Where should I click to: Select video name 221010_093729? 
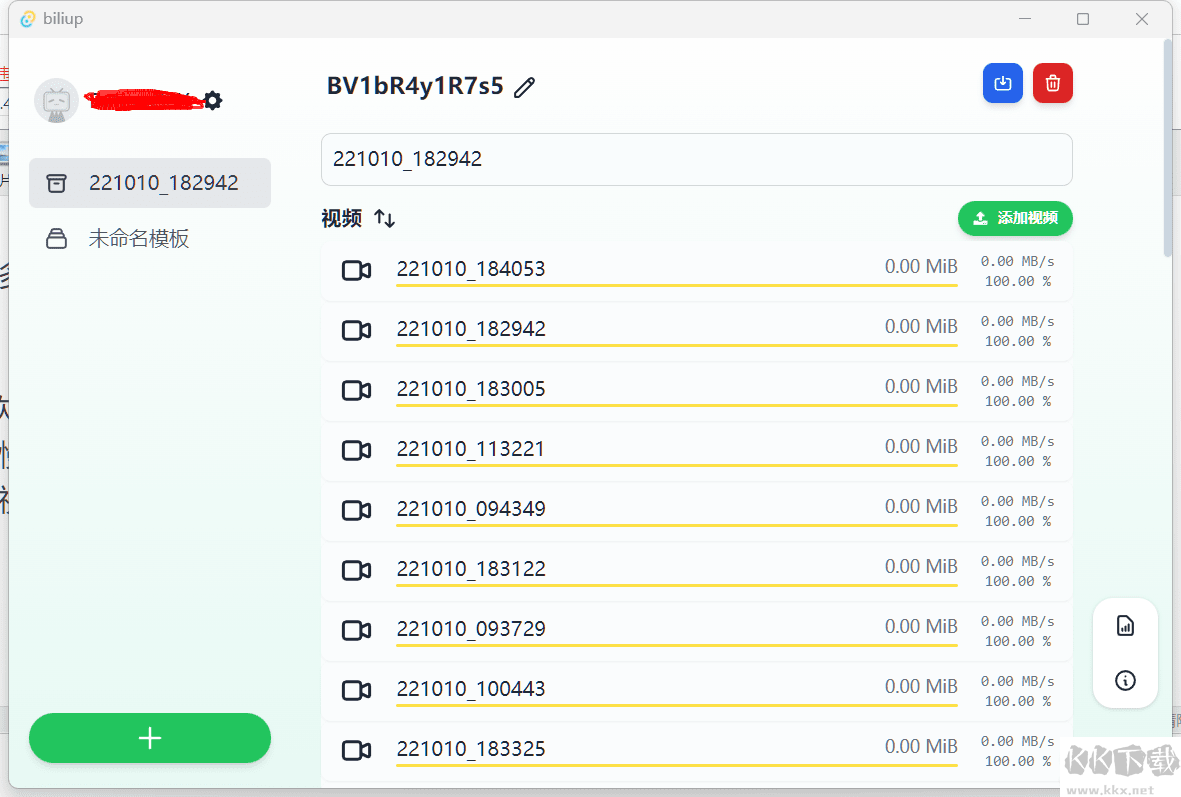tap(471, 629)
